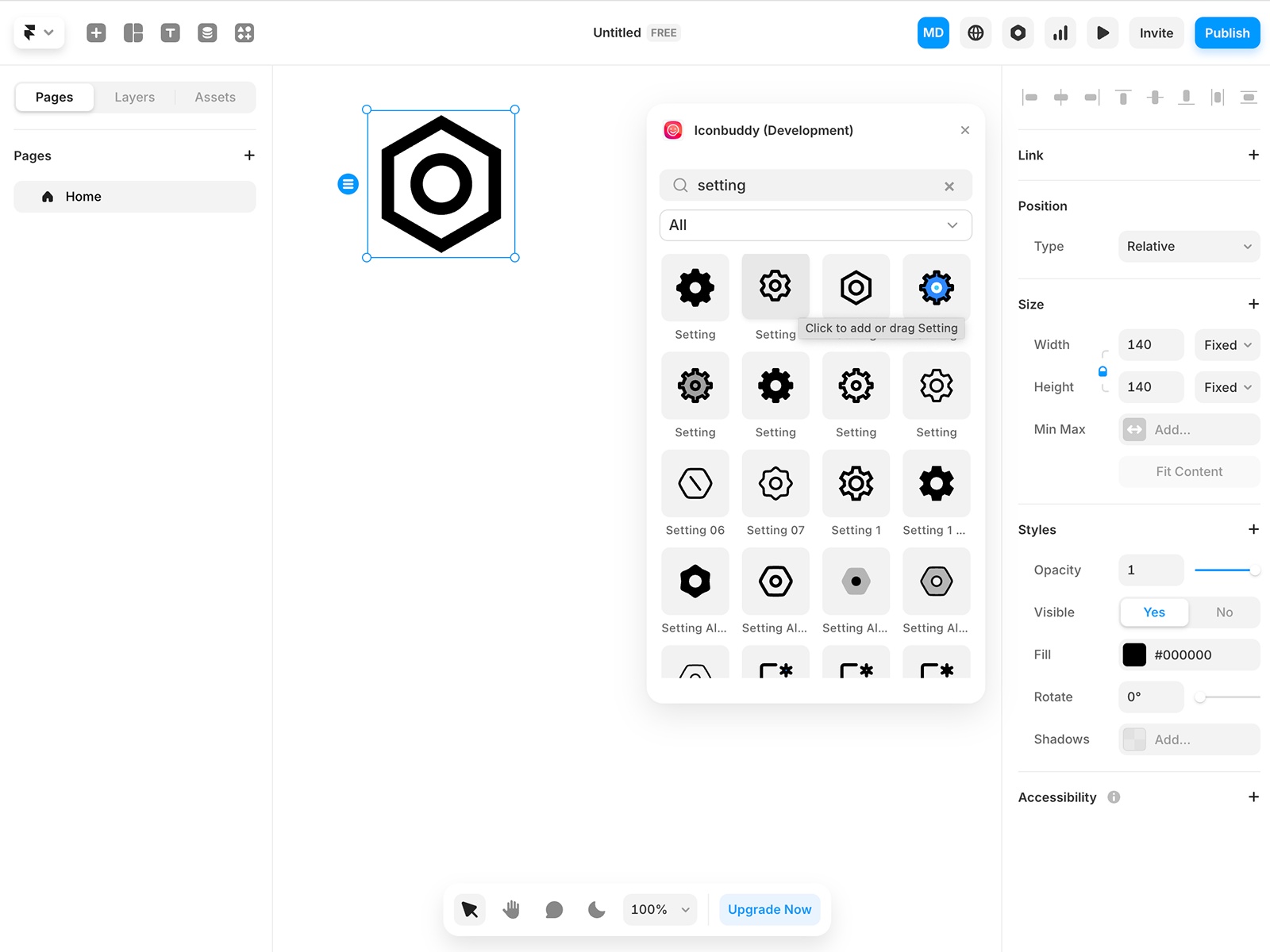The height and width of the screenshot is (952, 1270).
Task: Toggle the width and height aspect lock
Action: coord(1103,370)
